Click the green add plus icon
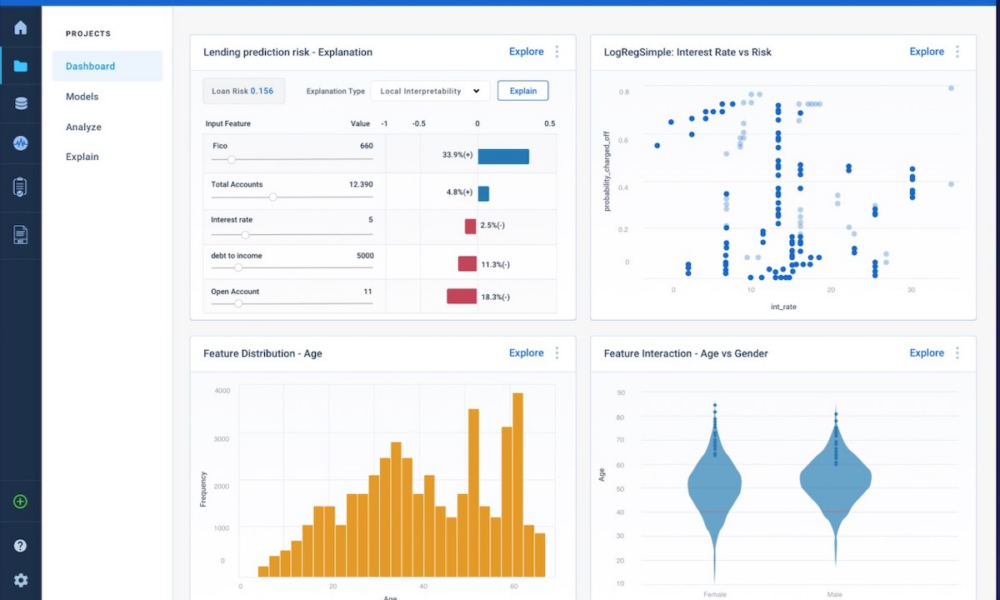The height and width of the screenshot is (600, 1000). [20, 502]
